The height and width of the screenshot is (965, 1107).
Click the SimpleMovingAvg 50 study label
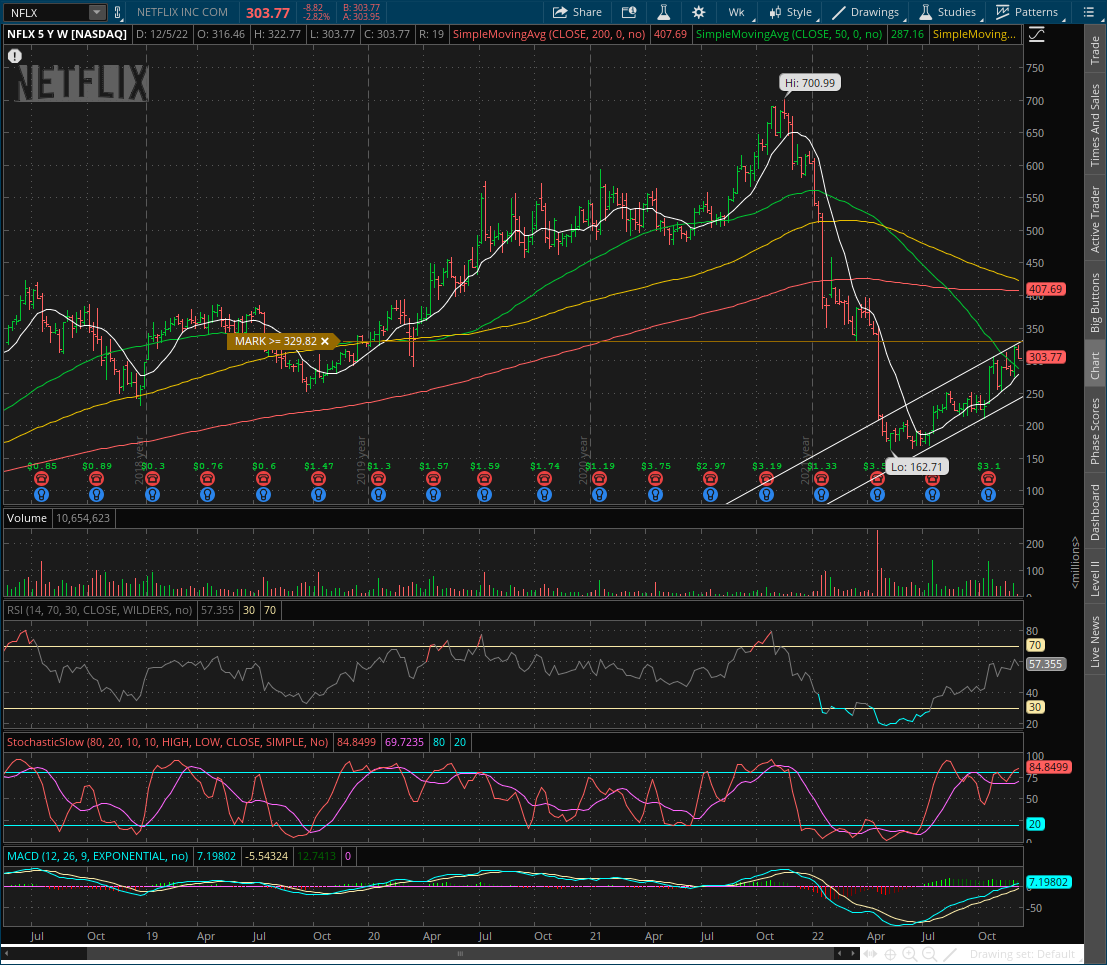click(789, 34)
